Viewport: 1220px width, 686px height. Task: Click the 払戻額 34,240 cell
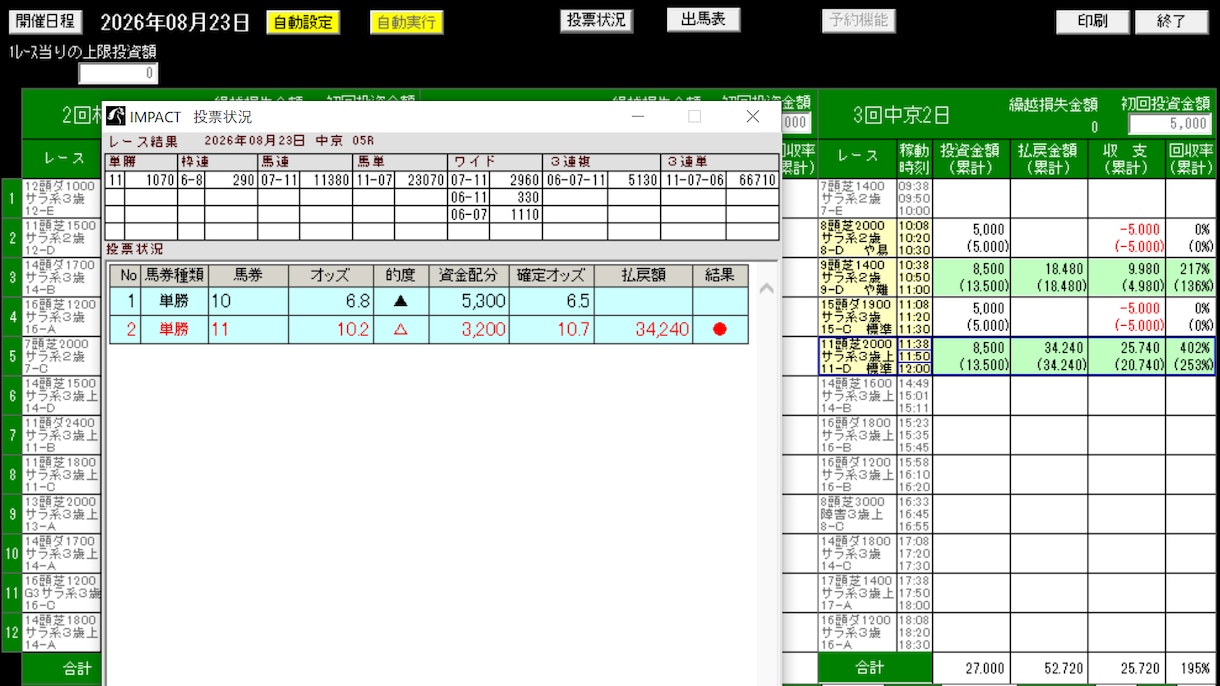643,329
